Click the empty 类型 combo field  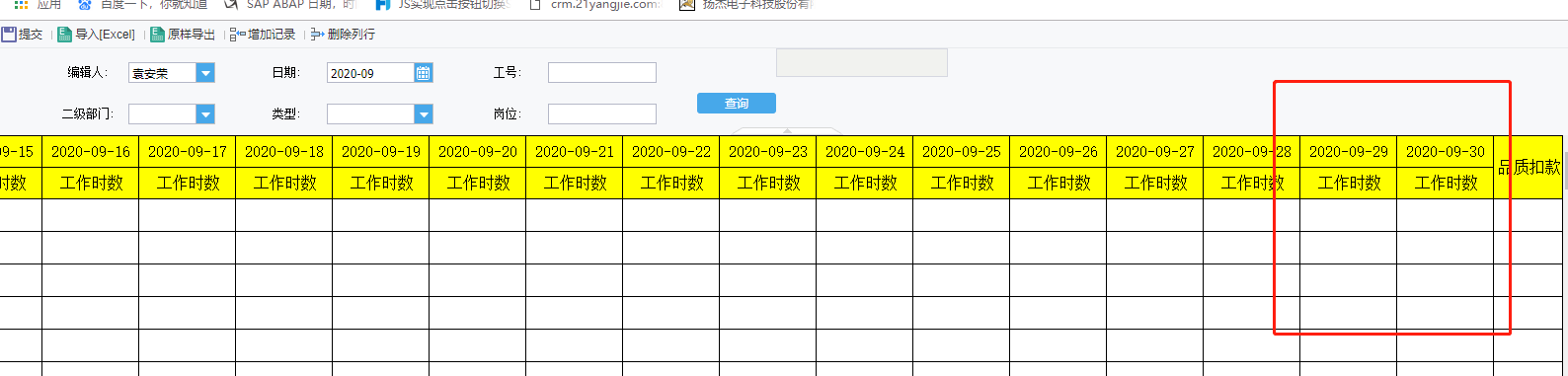(x=370, y=114)
